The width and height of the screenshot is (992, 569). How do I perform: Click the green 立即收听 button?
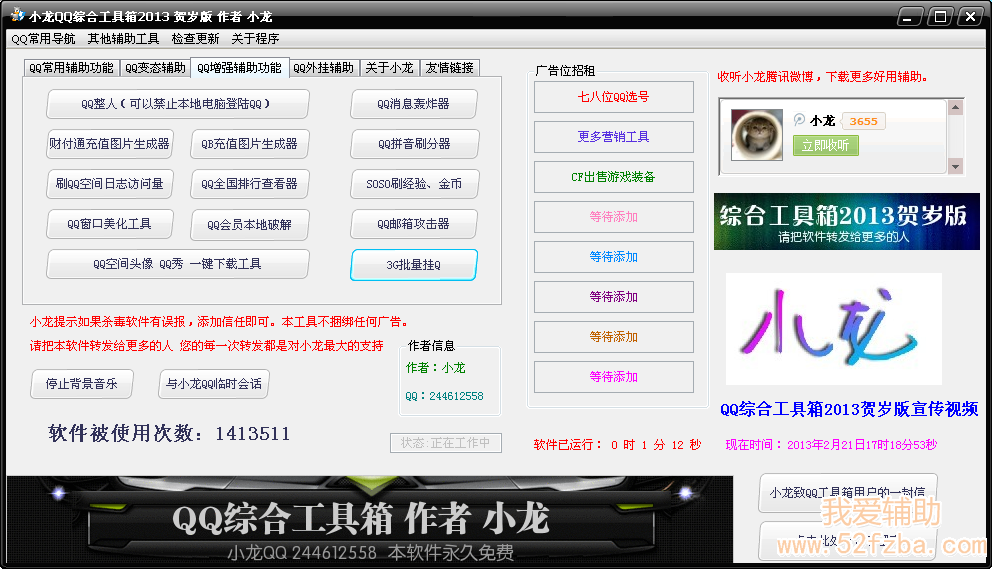coord(825,146)
